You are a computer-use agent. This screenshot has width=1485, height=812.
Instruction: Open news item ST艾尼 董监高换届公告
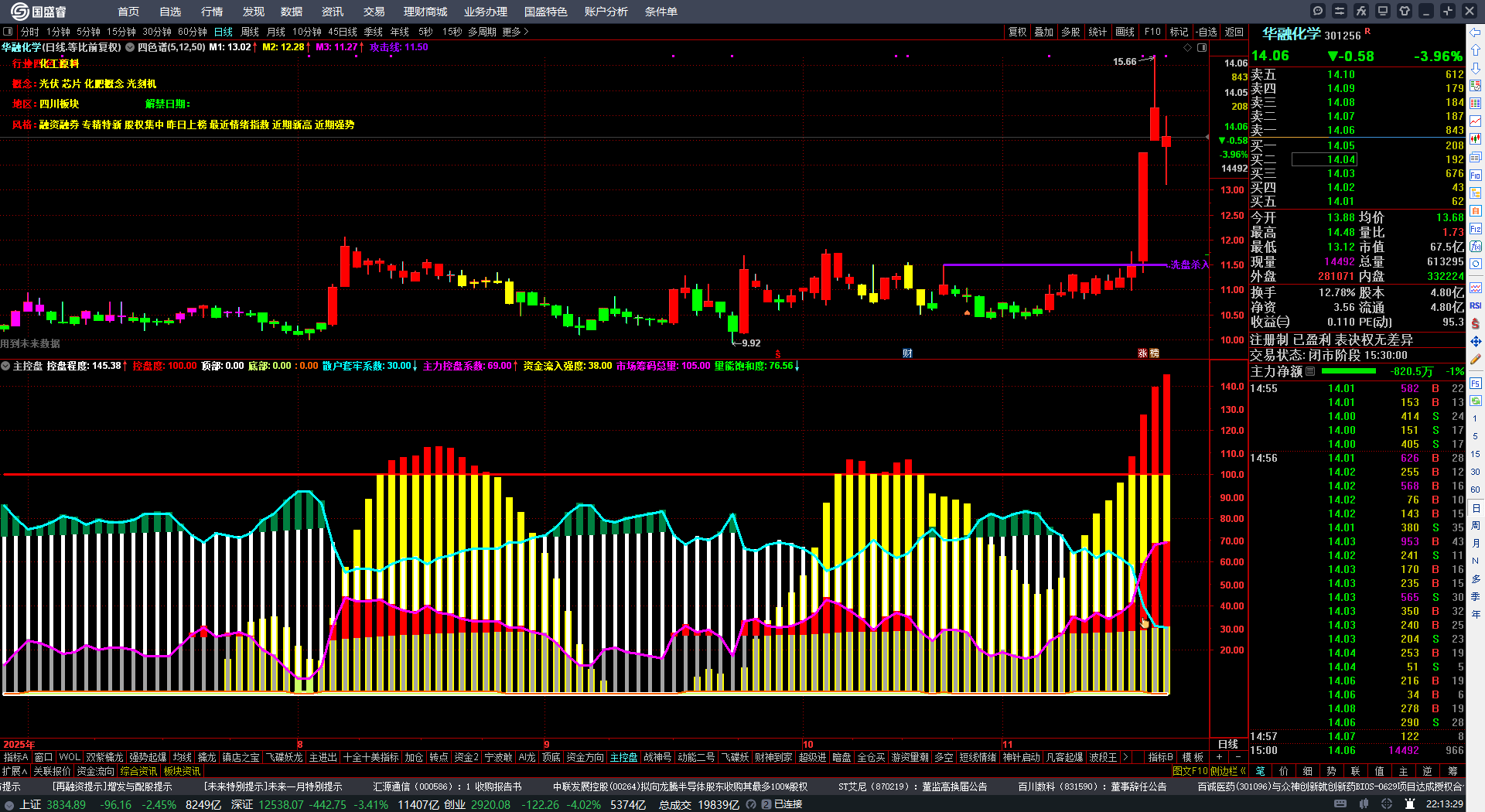[x=913, y=786]
